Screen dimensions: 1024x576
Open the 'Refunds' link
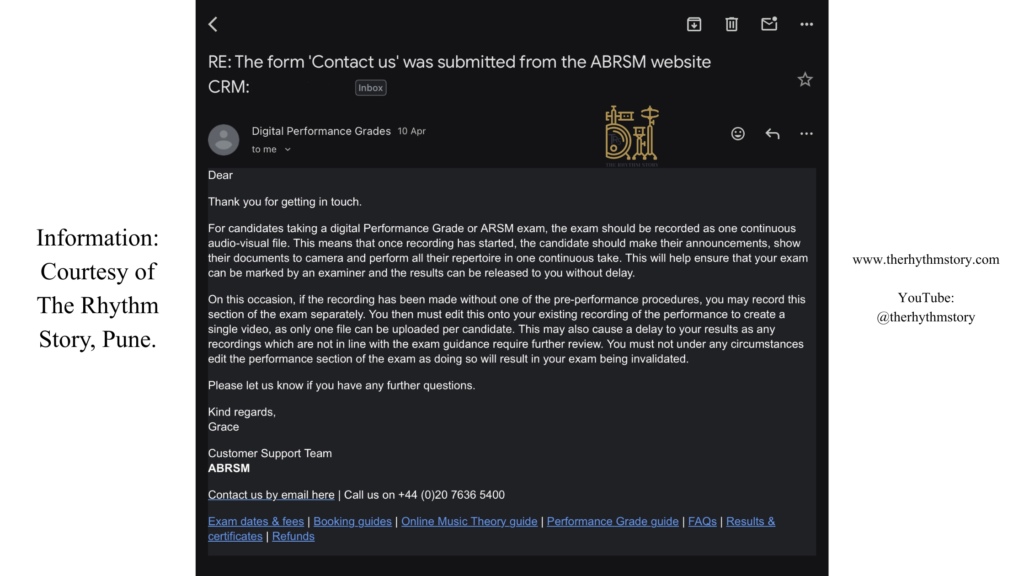tap(293, 535)
